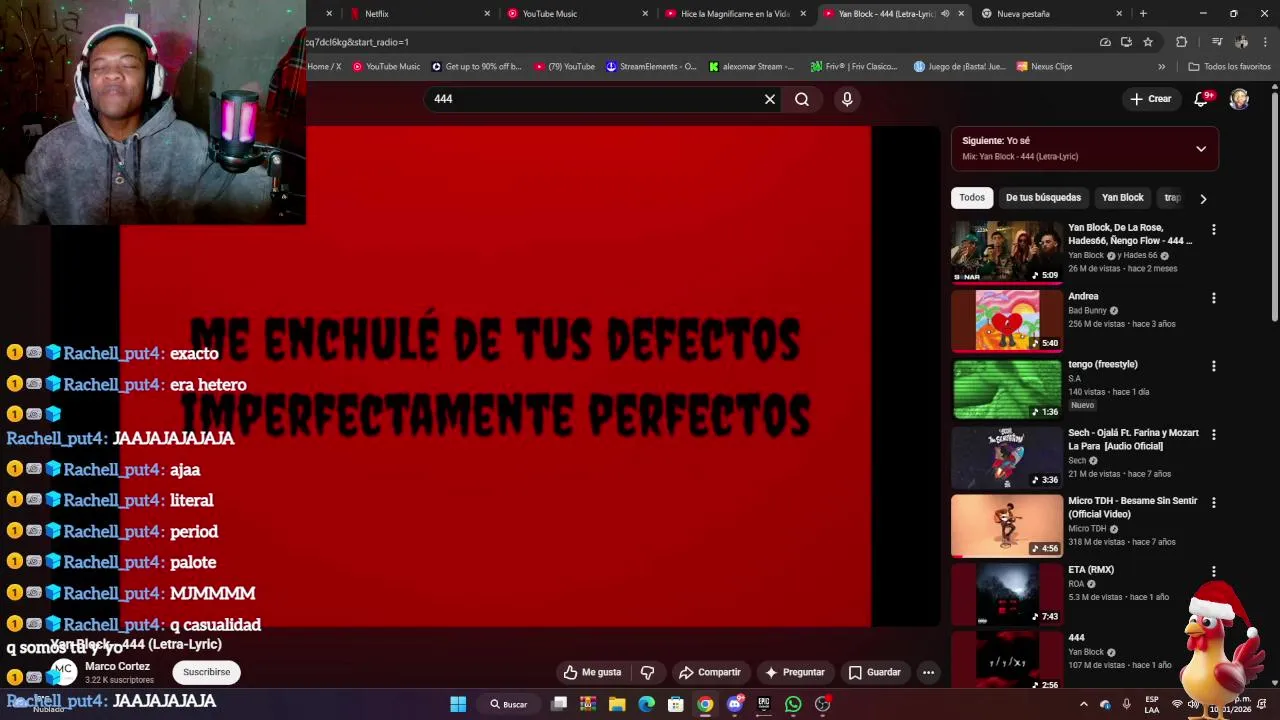This screenshot has width=1280, height=720.
Task: Open options menu for Micro TDH video
Action: (1213, 503)
